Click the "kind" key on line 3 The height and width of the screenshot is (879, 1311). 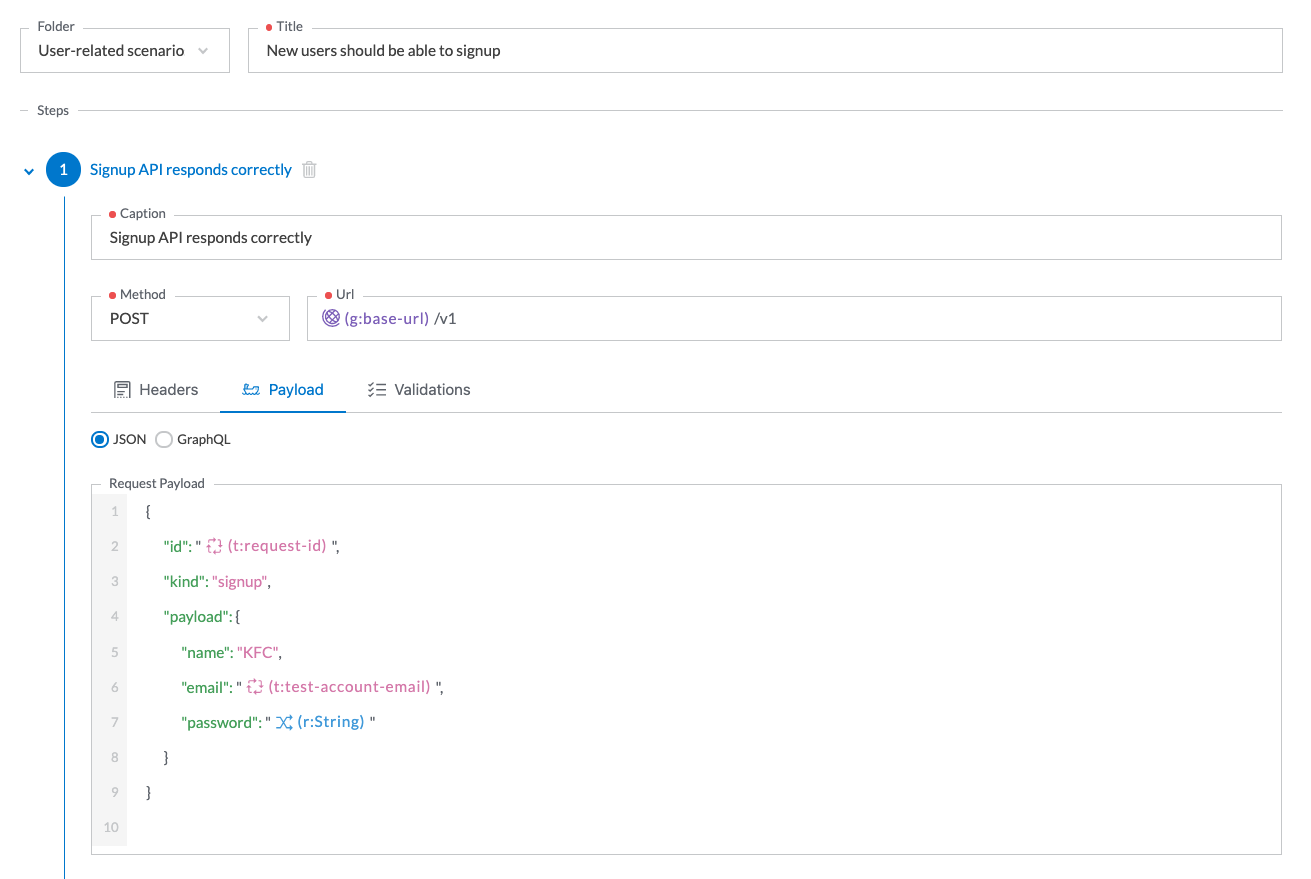[x=185, y=581]
